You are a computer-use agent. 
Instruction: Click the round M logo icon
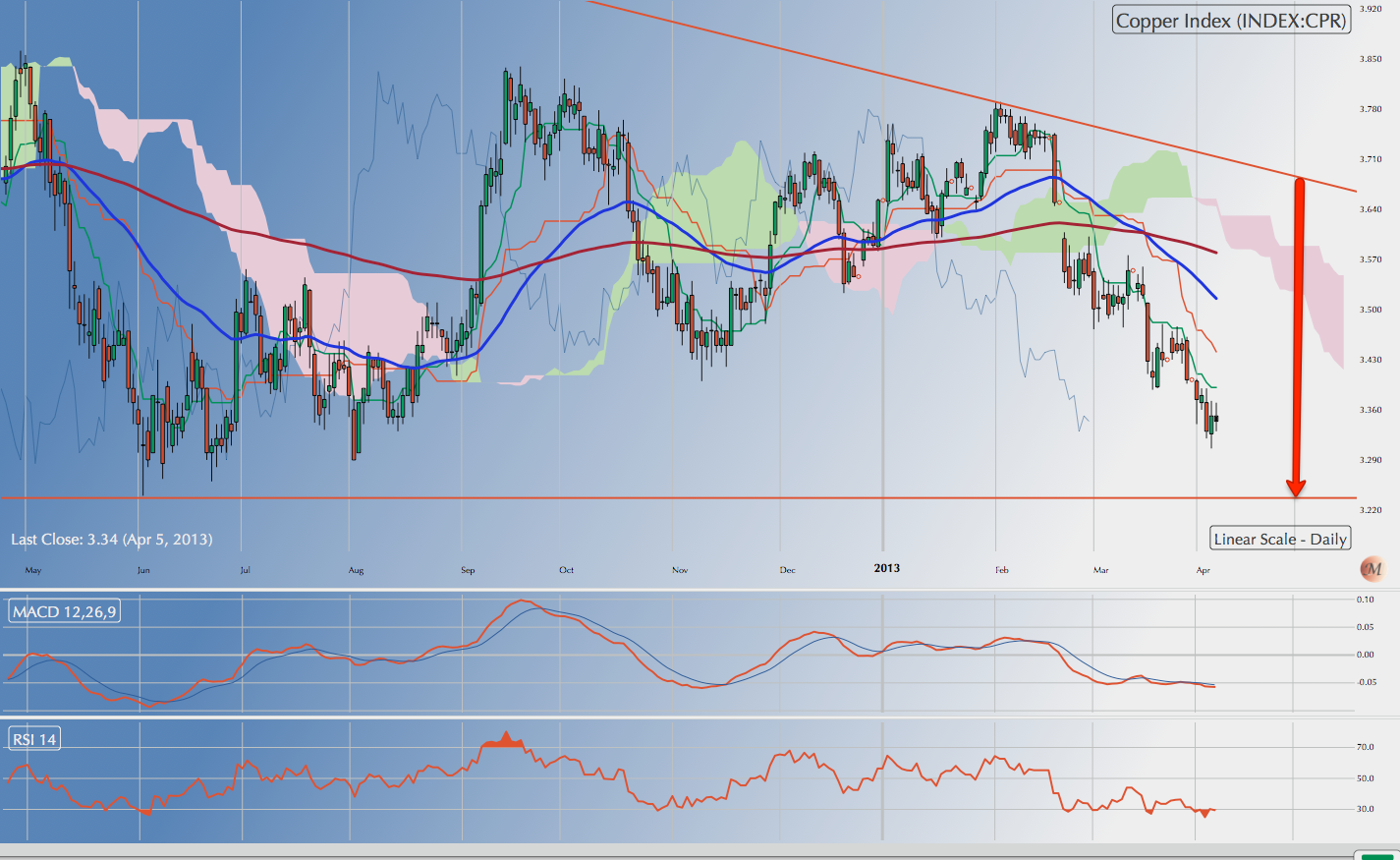pos(1372,568)
